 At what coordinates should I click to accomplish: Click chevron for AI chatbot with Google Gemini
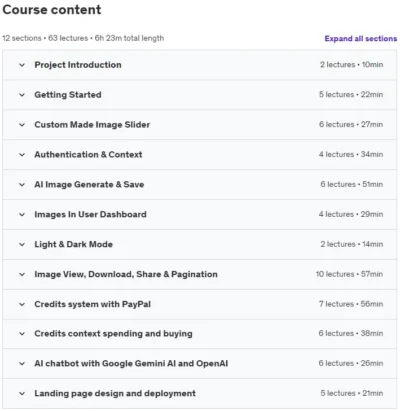click(x=22, y=364)
